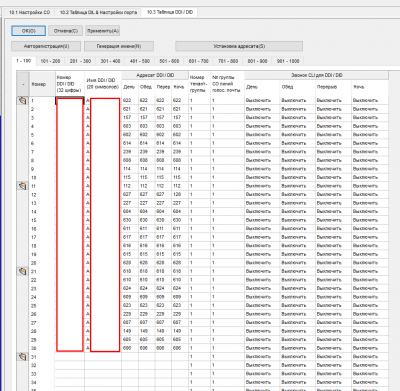Select the 701 - 800 range tab
This screenshot has width=400, height=391.
(x=228, y=61)
